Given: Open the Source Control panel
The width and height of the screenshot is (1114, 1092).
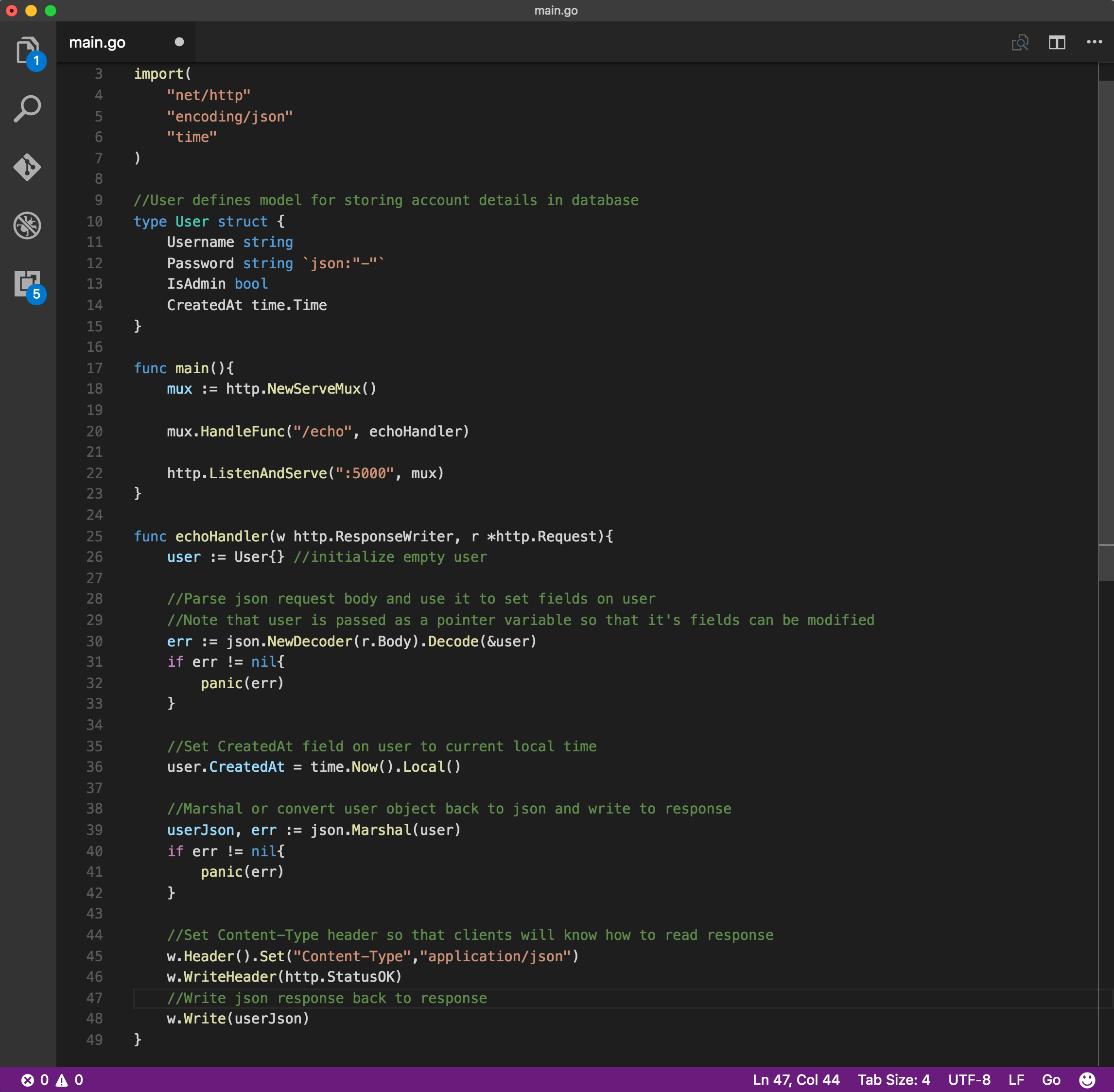Looking at the screenshot, I should point(27,168).
